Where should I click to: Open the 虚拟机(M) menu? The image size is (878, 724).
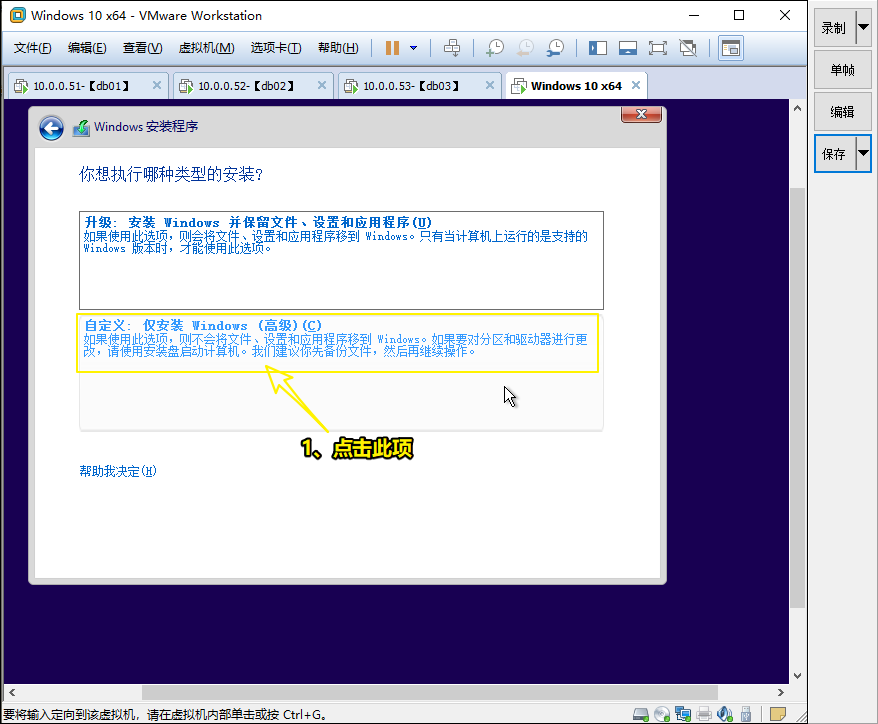pos(206,48)
